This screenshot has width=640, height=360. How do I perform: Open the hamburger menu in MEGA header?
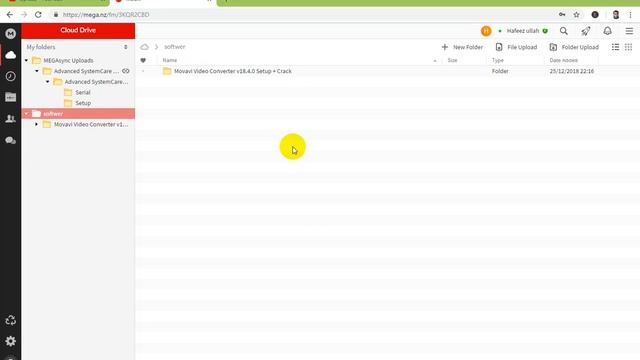point(629,31)
